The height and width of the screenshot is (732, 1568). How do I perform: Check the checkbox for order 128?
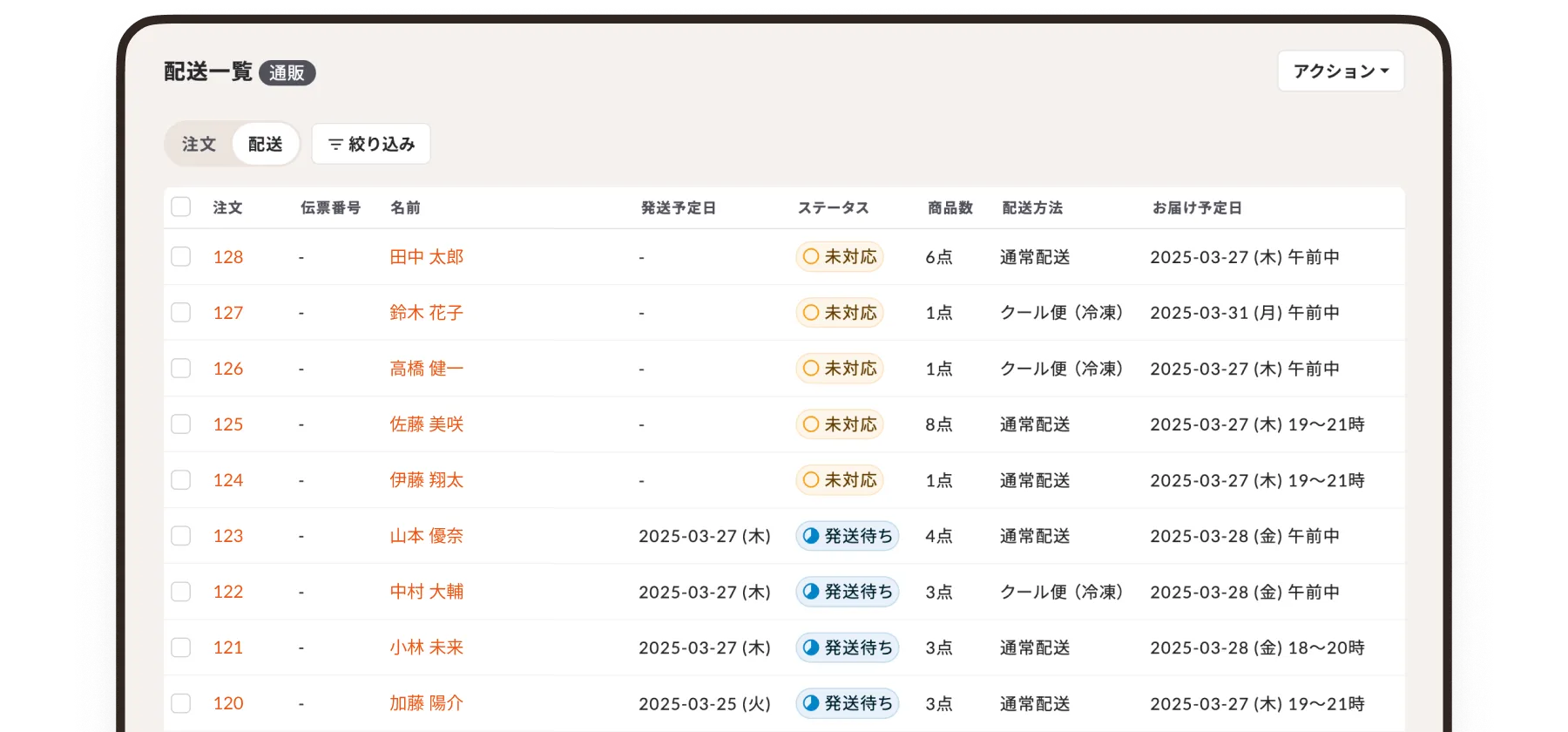click(181, 257)
